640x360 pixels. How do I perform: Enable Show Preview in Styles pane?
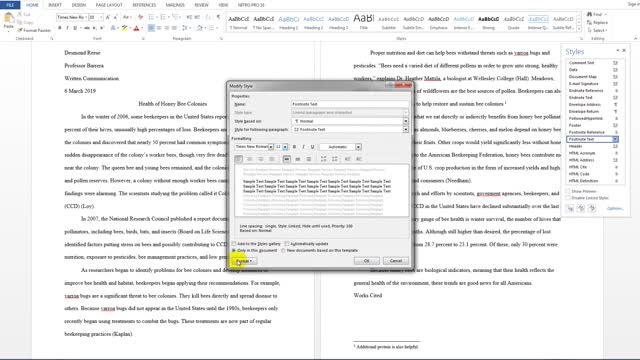[568, 191]
